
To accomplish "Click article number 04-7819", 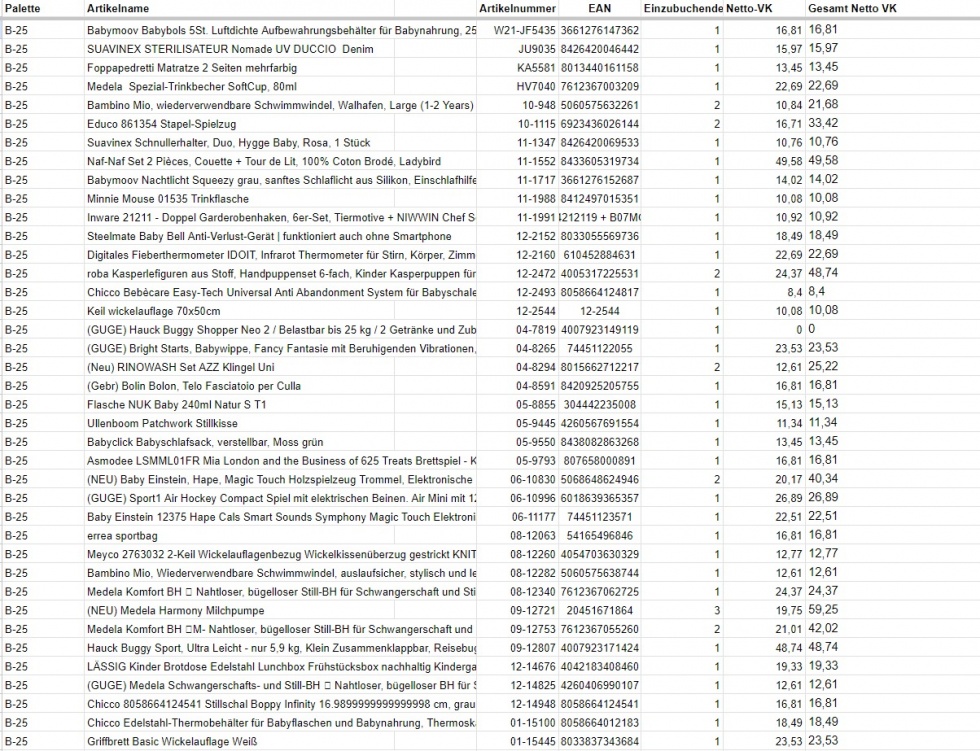I will (536, 330).
